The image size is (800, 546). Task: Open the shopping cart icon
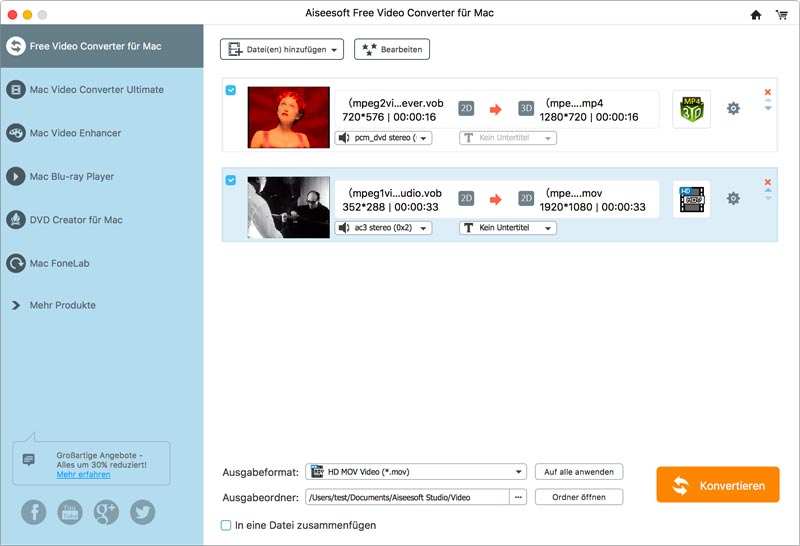click(x=782, y=15)
